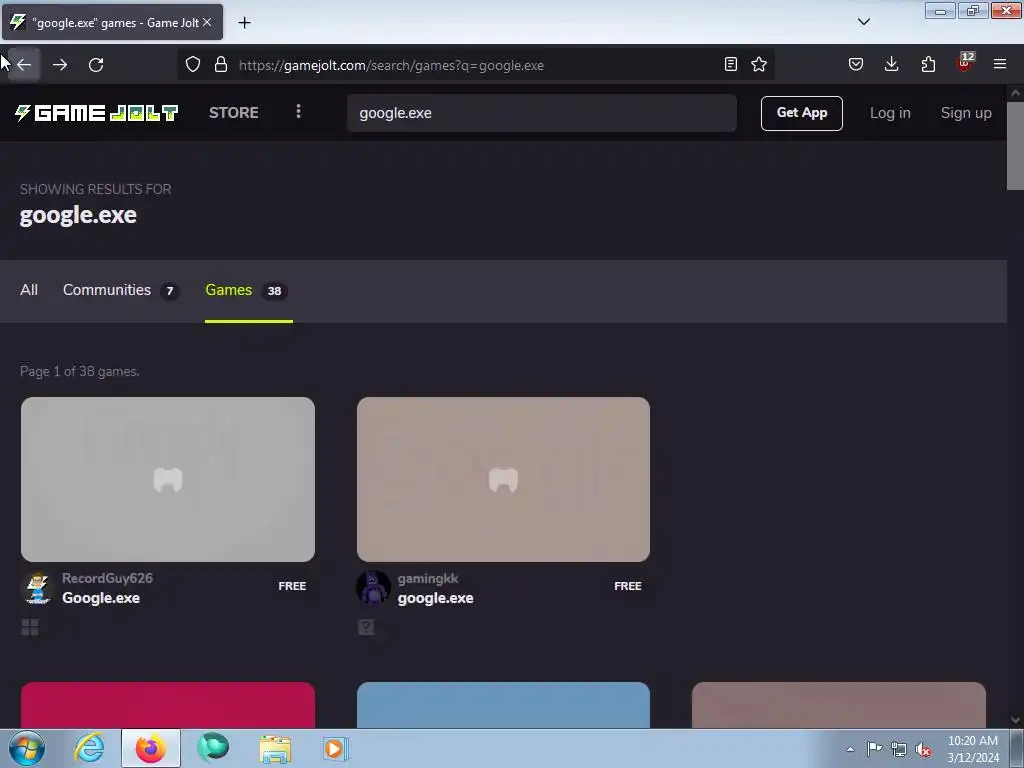Bookmark this page with the star
The image size is (1024, 768).
[759, 64]
